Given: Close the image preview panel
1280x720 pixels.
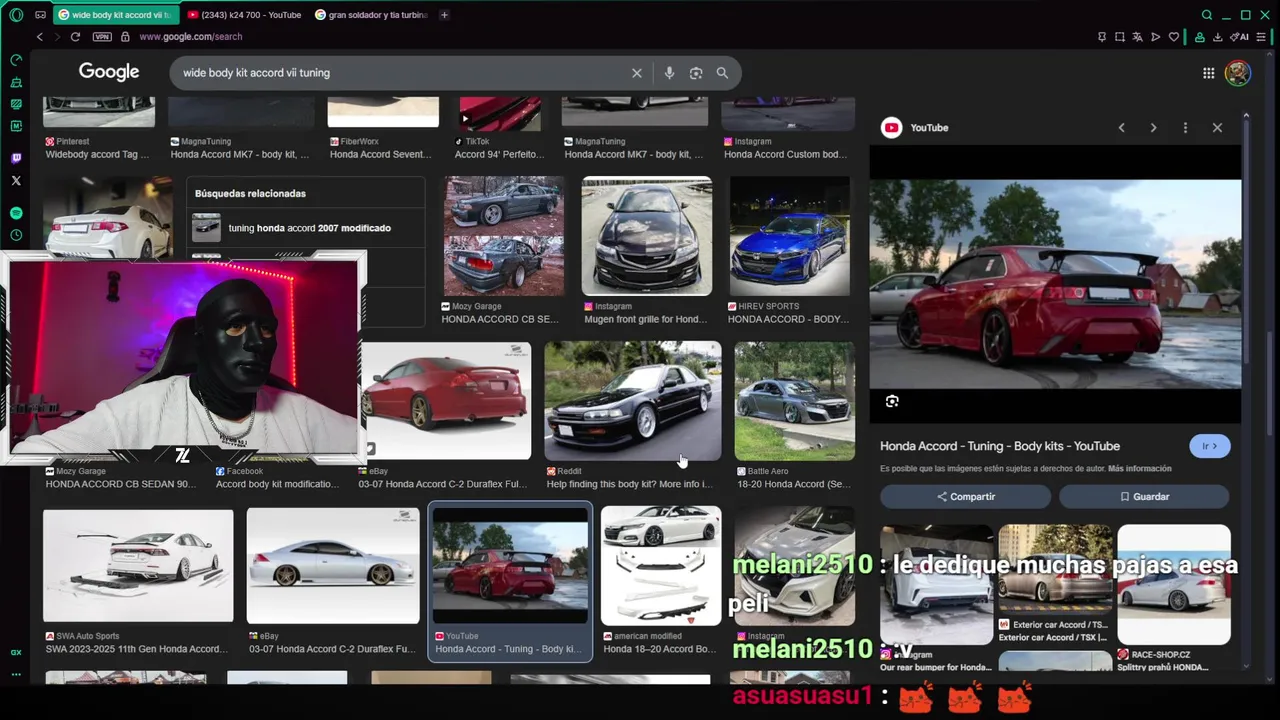Looking at the screenshot, I should (x=1217, y=128).
